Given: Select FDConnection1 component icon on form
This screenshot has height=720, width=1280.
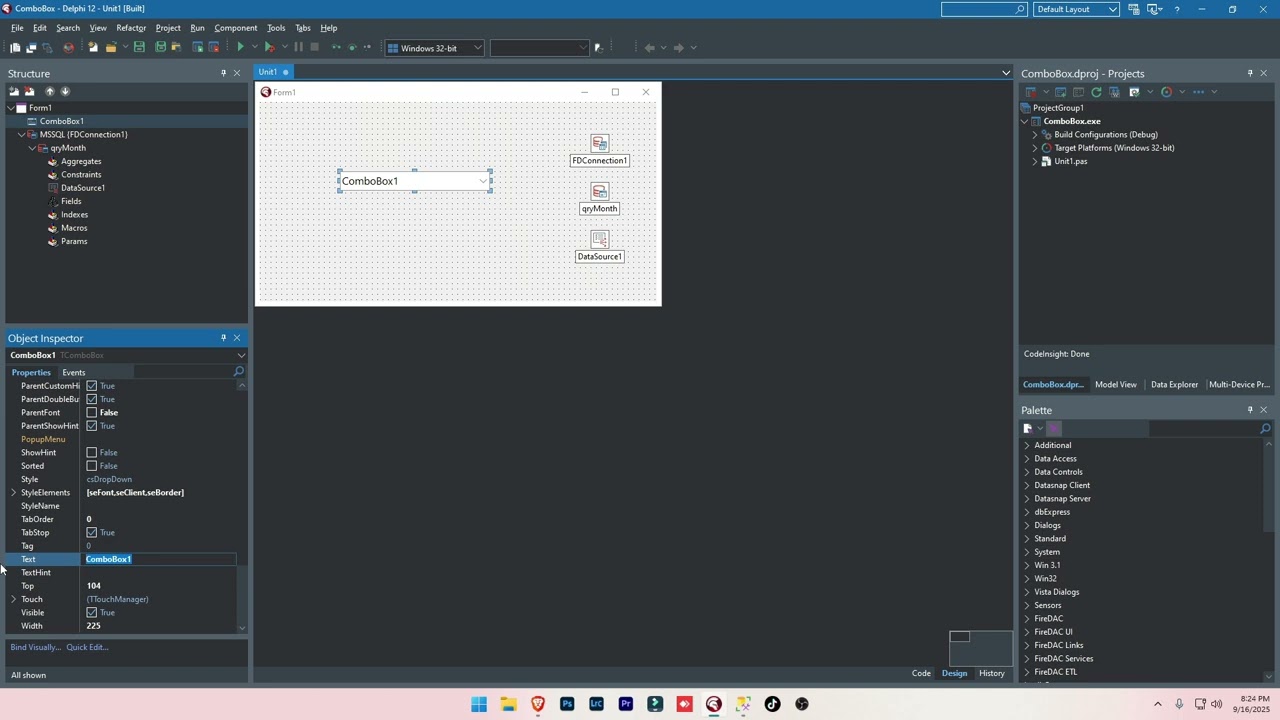Looking at the screenshot, I should point(599,143).
